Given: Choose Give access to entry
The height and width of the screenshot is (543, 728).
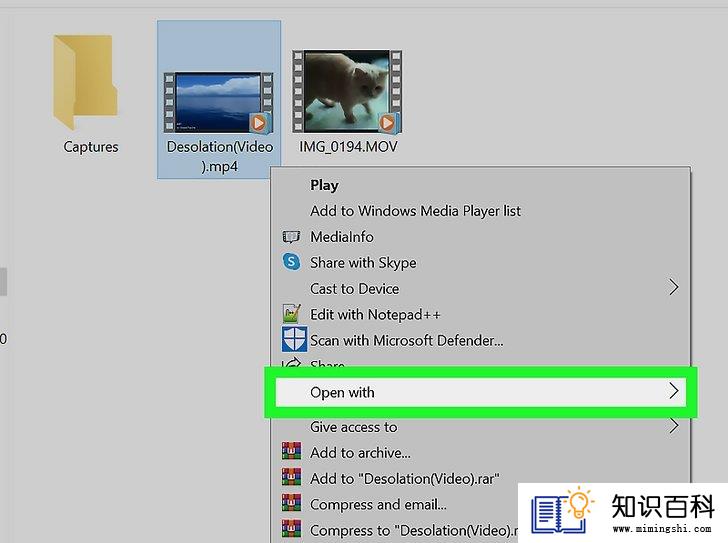Looking at the screenshot, I should click(354, 427).
